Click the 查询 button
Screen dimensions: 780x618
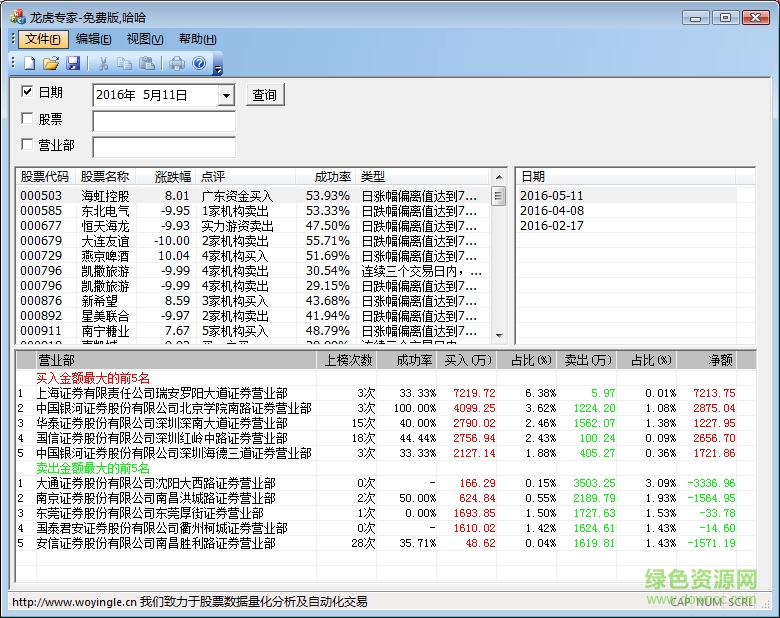pyautogui.click(x=264, y=95)
